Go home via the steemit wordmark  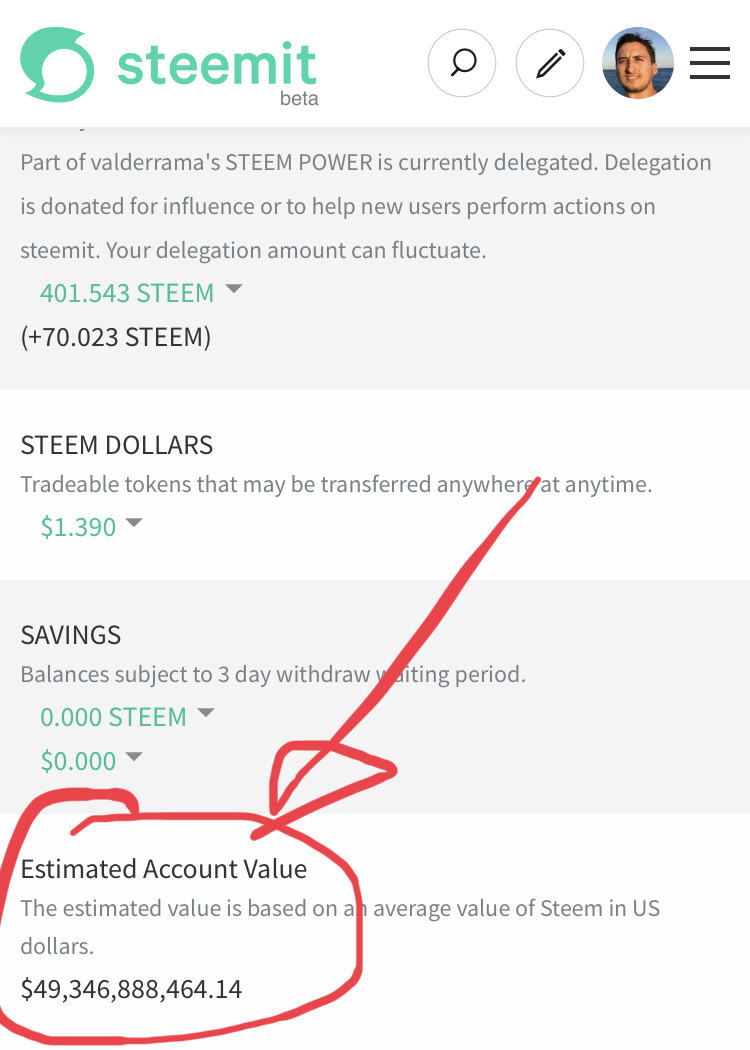tap(216, 62)
